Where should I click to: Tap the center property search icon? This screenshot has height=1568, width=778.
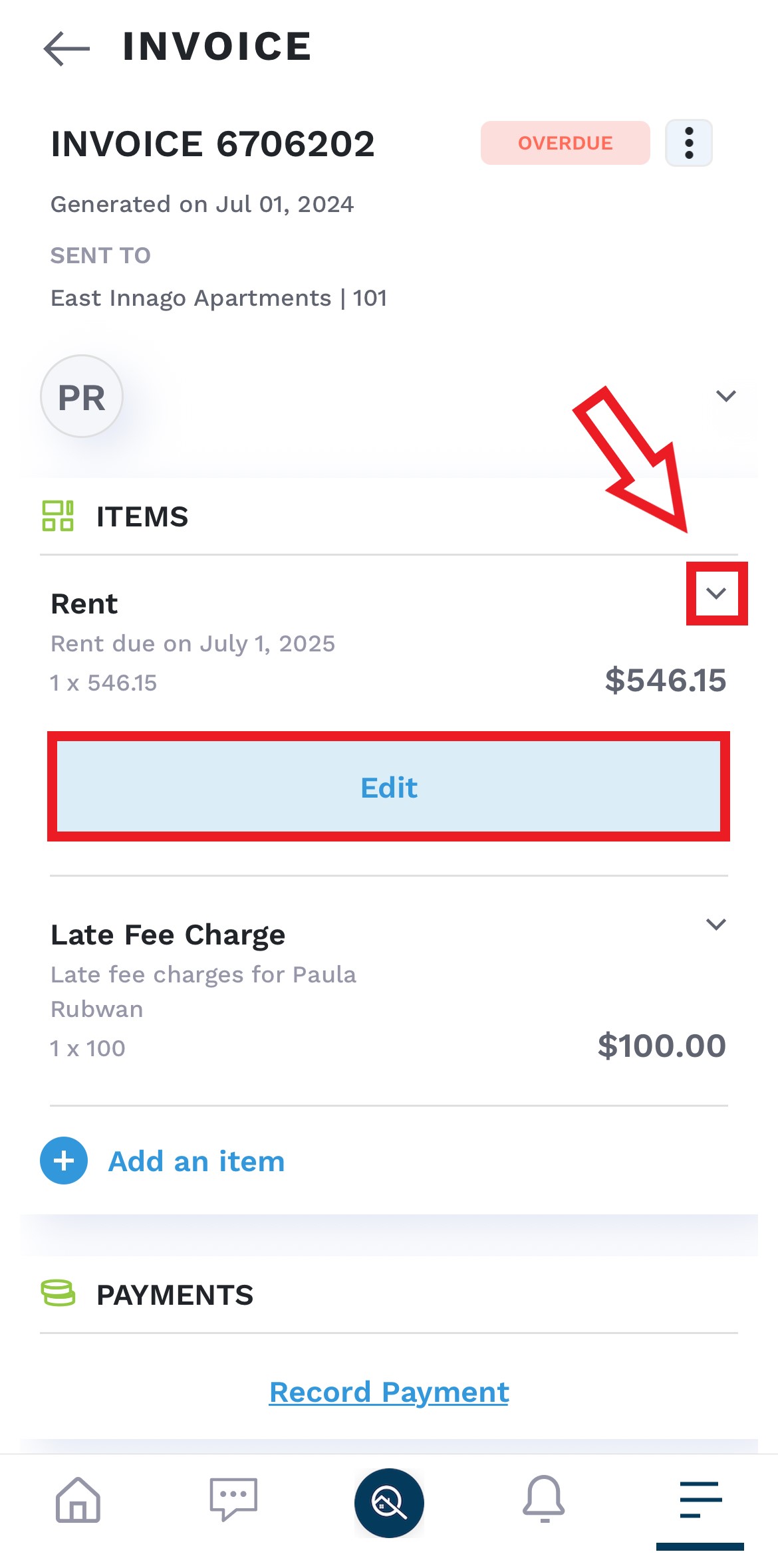[x=389, y=1502]
